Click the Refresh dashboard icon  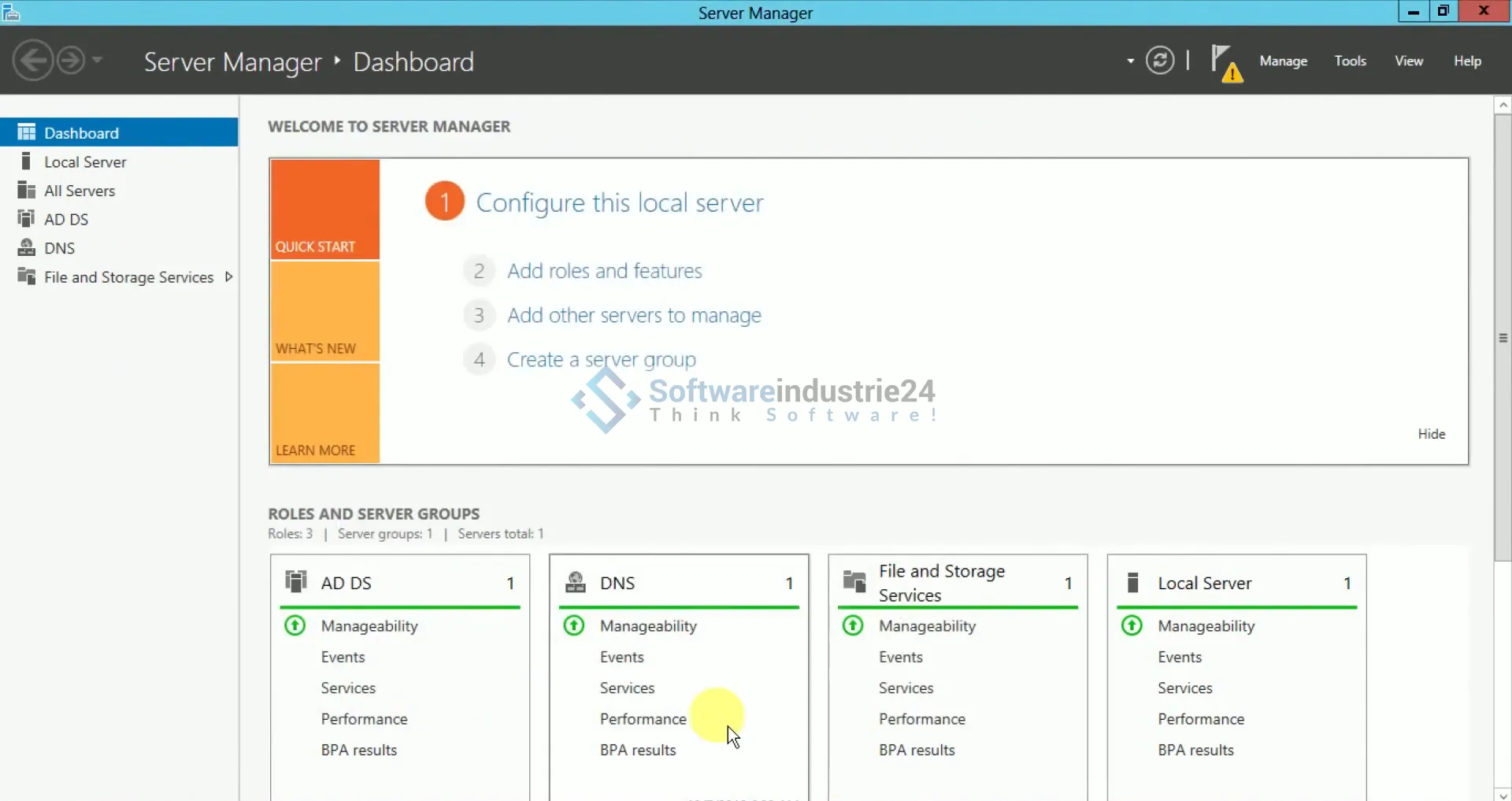(x=1159, y=61)
